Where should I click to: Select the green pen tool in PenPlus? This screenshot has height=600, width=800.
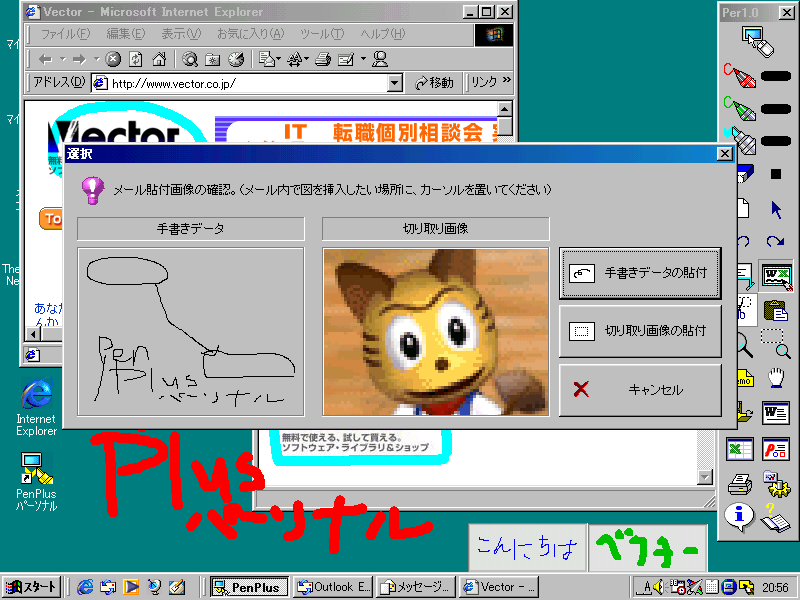(x=740, y=108)
